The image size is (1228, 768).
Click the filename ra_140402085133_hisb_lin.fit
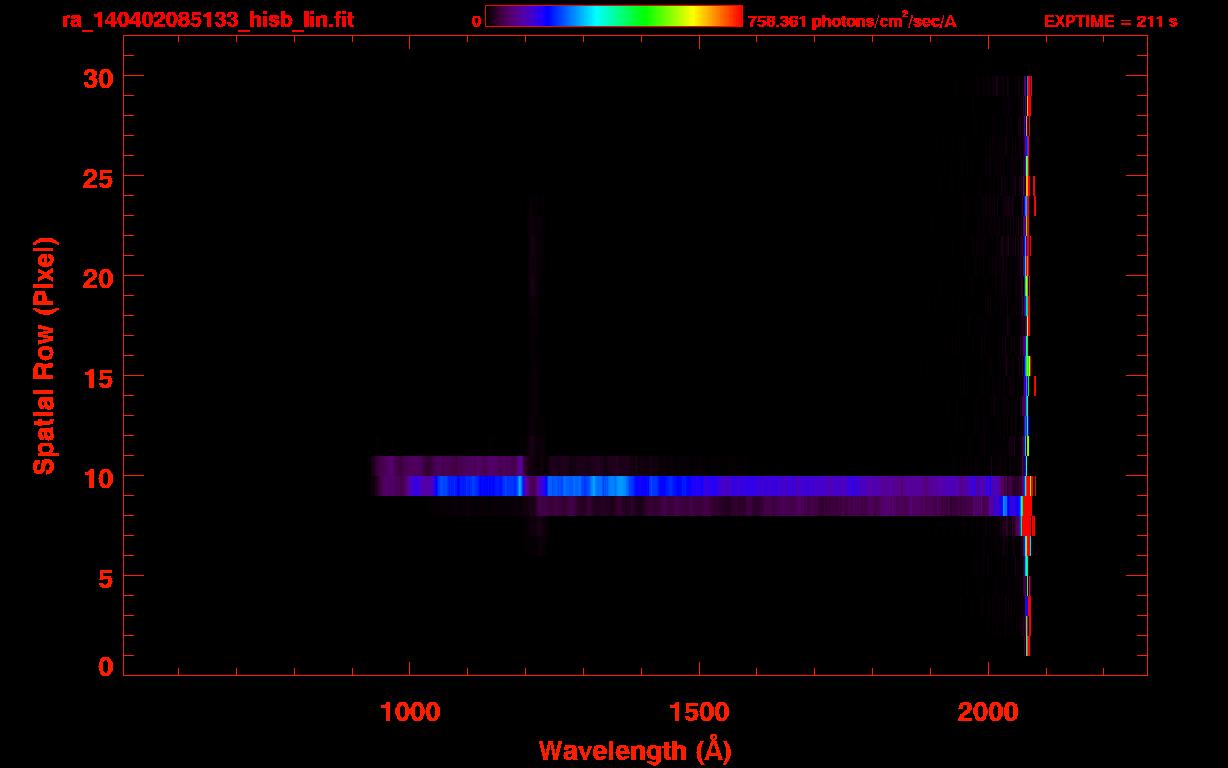point(207,20)
